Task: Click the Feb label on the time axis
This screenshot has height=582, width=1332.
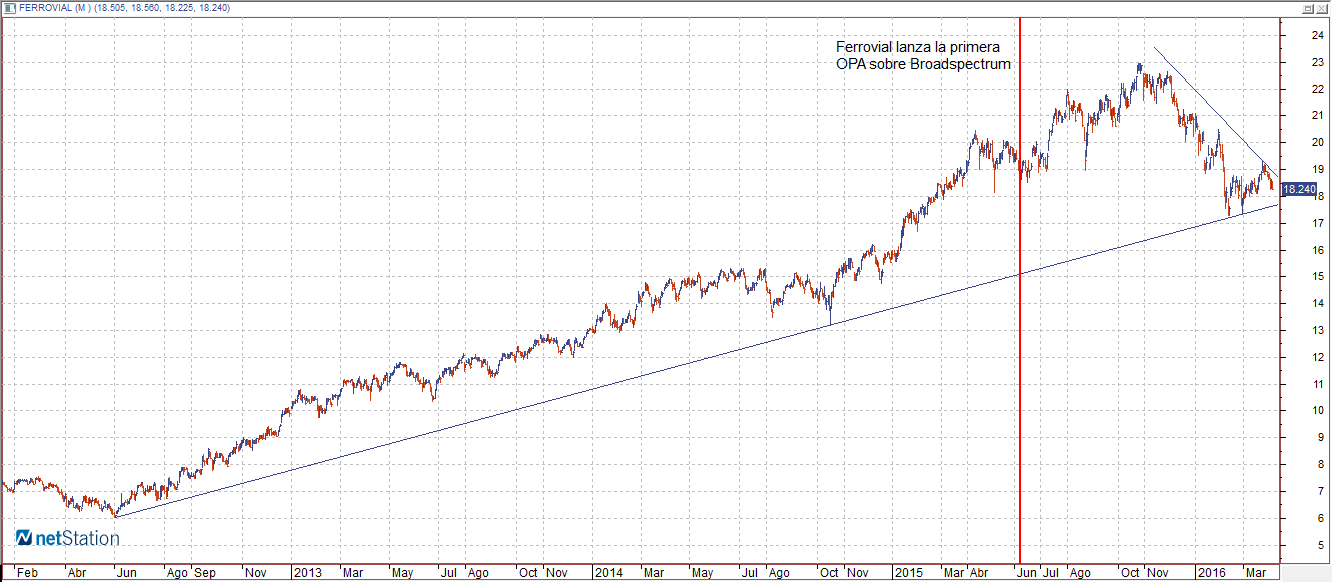Action: 28,573
